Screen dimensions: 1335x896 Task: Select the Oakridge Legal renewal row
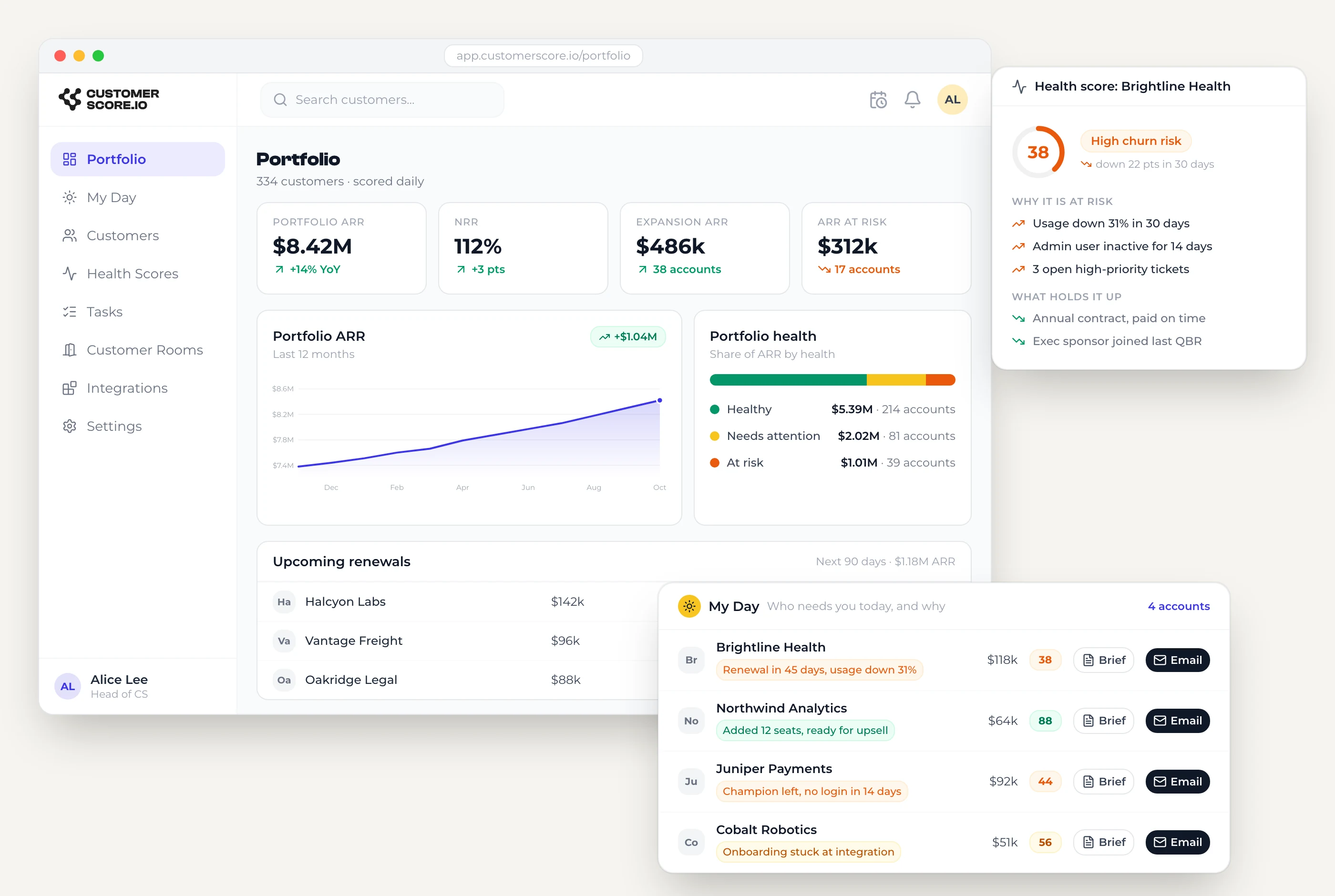tap(458, 680)
